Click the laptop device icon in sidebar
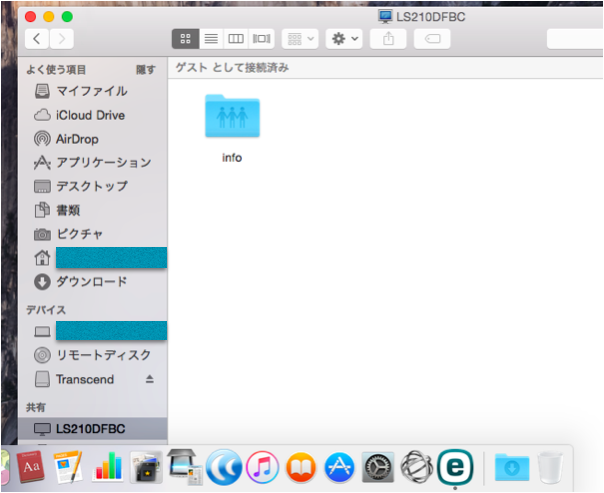The width and height of the screenshot is (604, 493). pos(42,332)
